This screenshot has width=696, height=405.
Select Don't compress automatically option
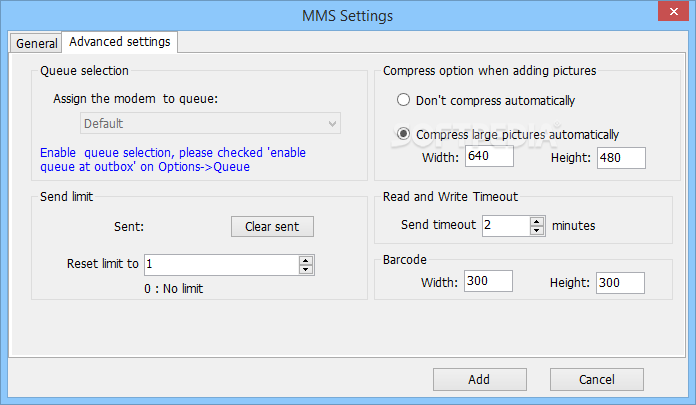[404, 100]
